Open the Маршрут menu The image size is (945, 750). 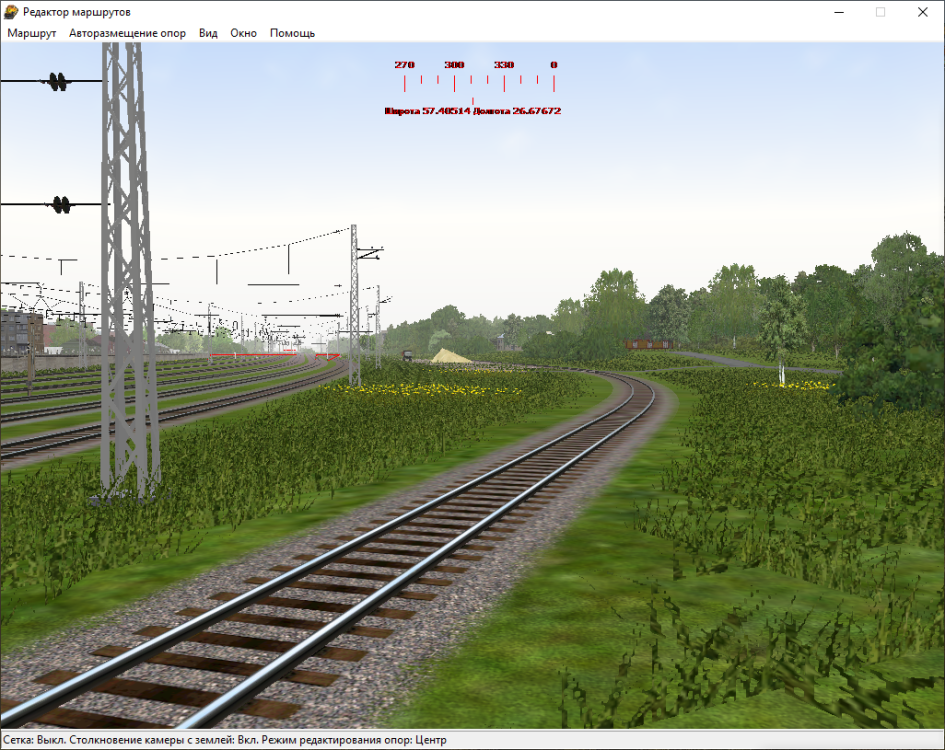click(x=32, y=33)
